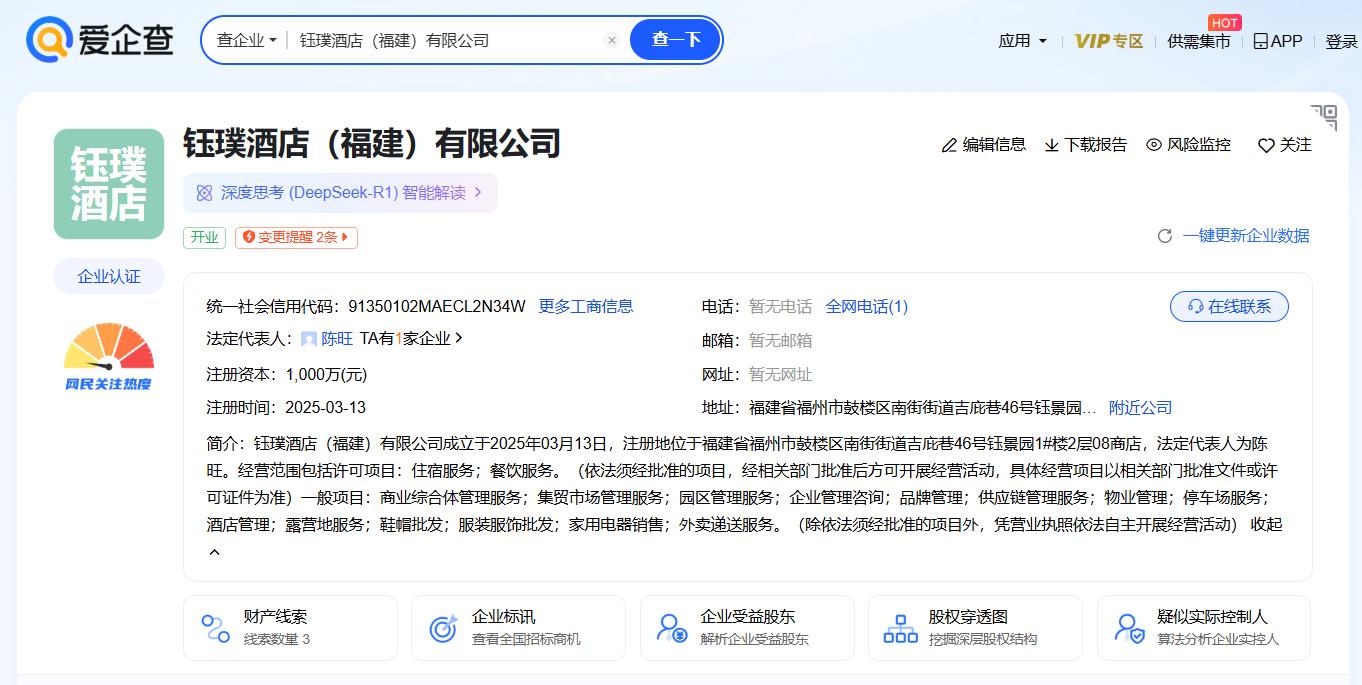Click the 企业受益股东 person icon

coord(672,628)
